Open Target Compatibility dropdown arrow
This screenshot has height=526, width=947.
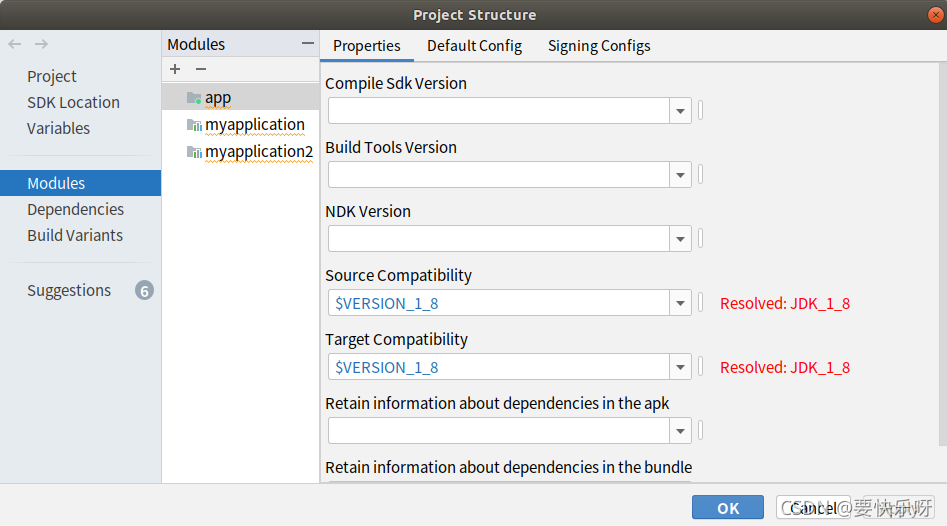coord(680,367)
